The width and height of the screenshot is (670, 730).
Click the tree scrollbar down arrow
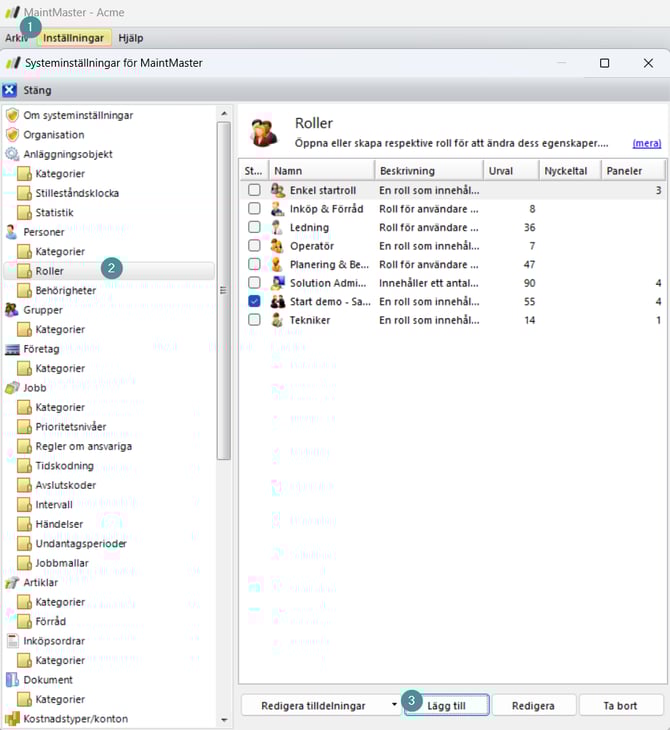[x=224, y=720]
